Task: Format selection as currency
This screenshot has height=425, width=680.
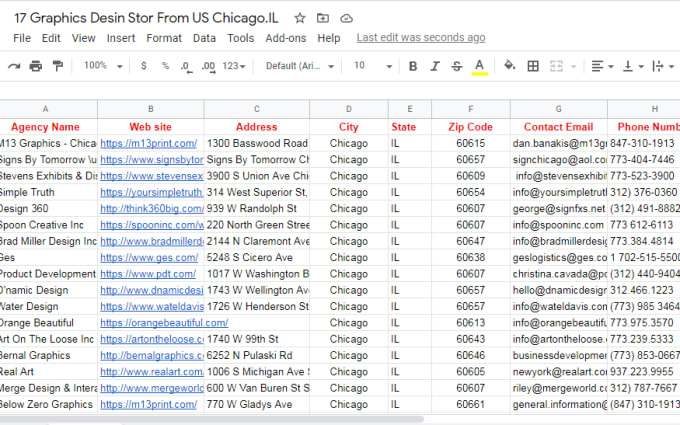Action: click(144, 66)
